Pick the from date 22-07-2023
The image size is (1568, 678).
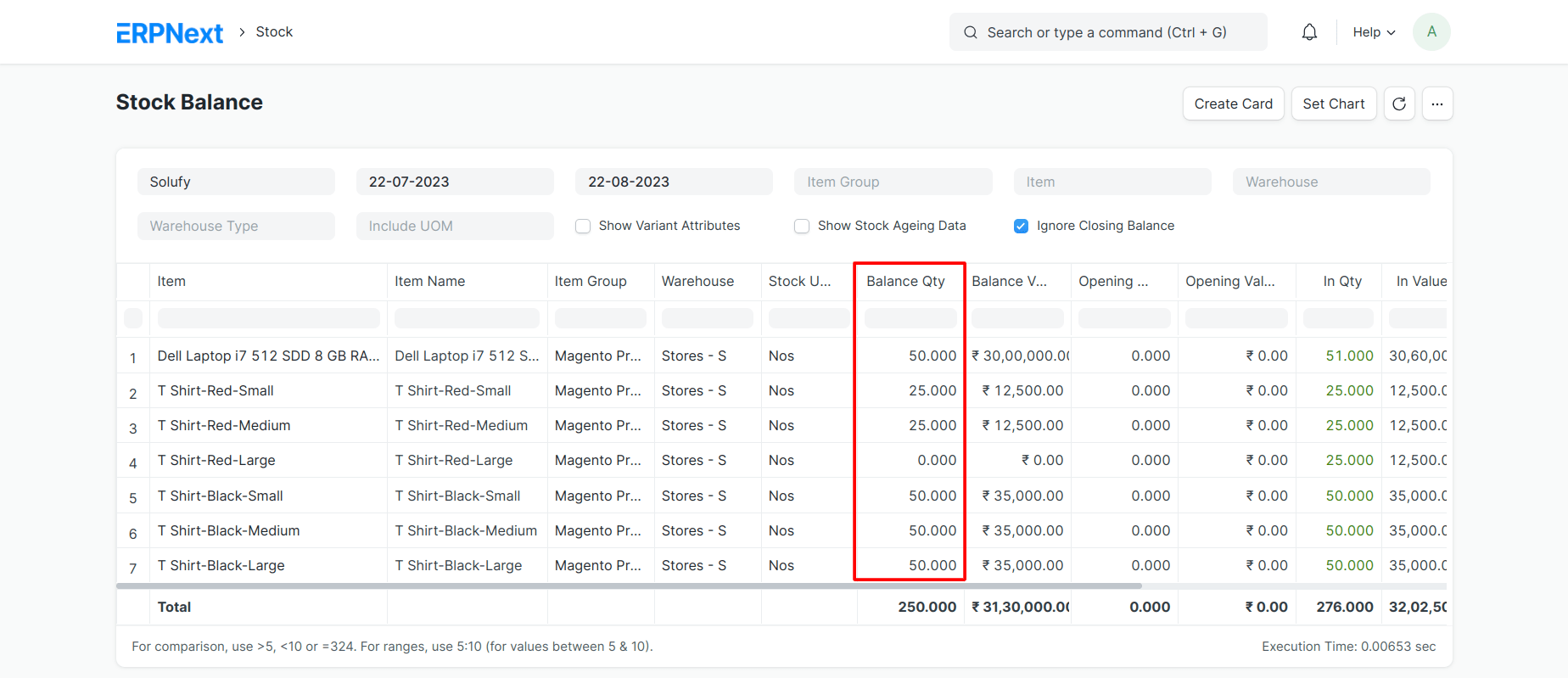[x=455, y=182]
